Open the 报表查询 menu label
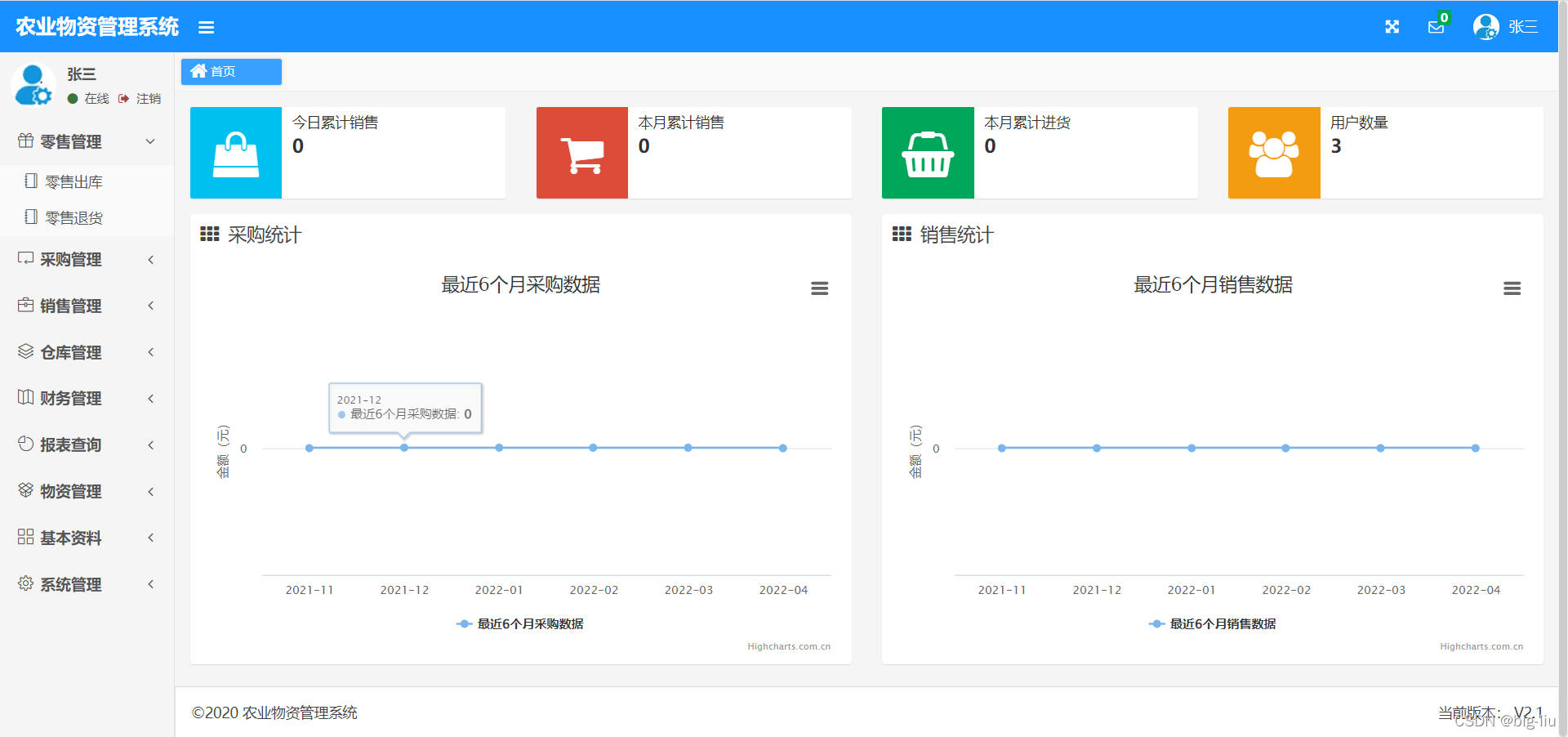 pos(71,445)
